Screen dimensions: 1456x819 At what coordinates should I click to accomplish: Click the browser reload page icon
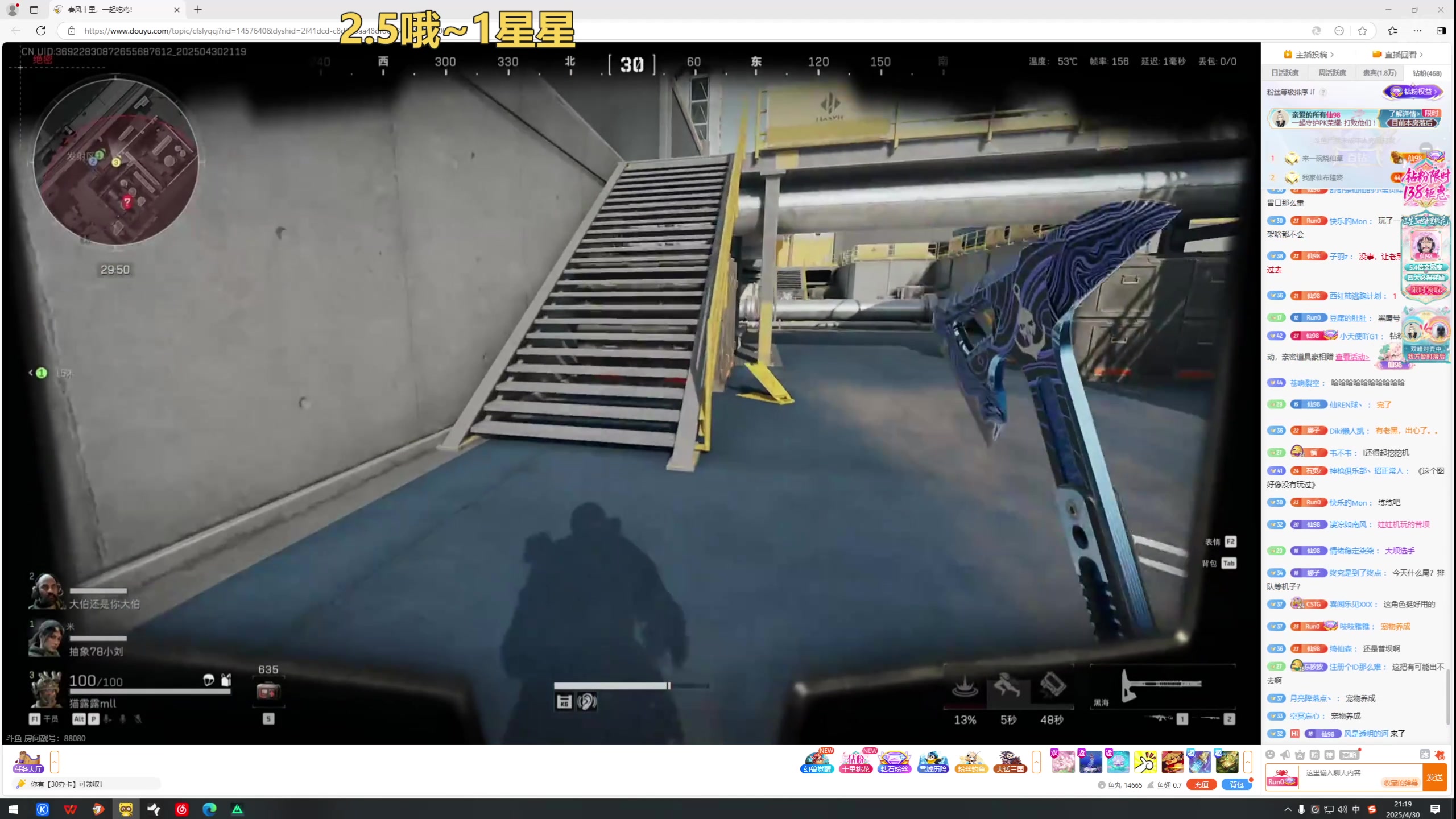(41, 31)
